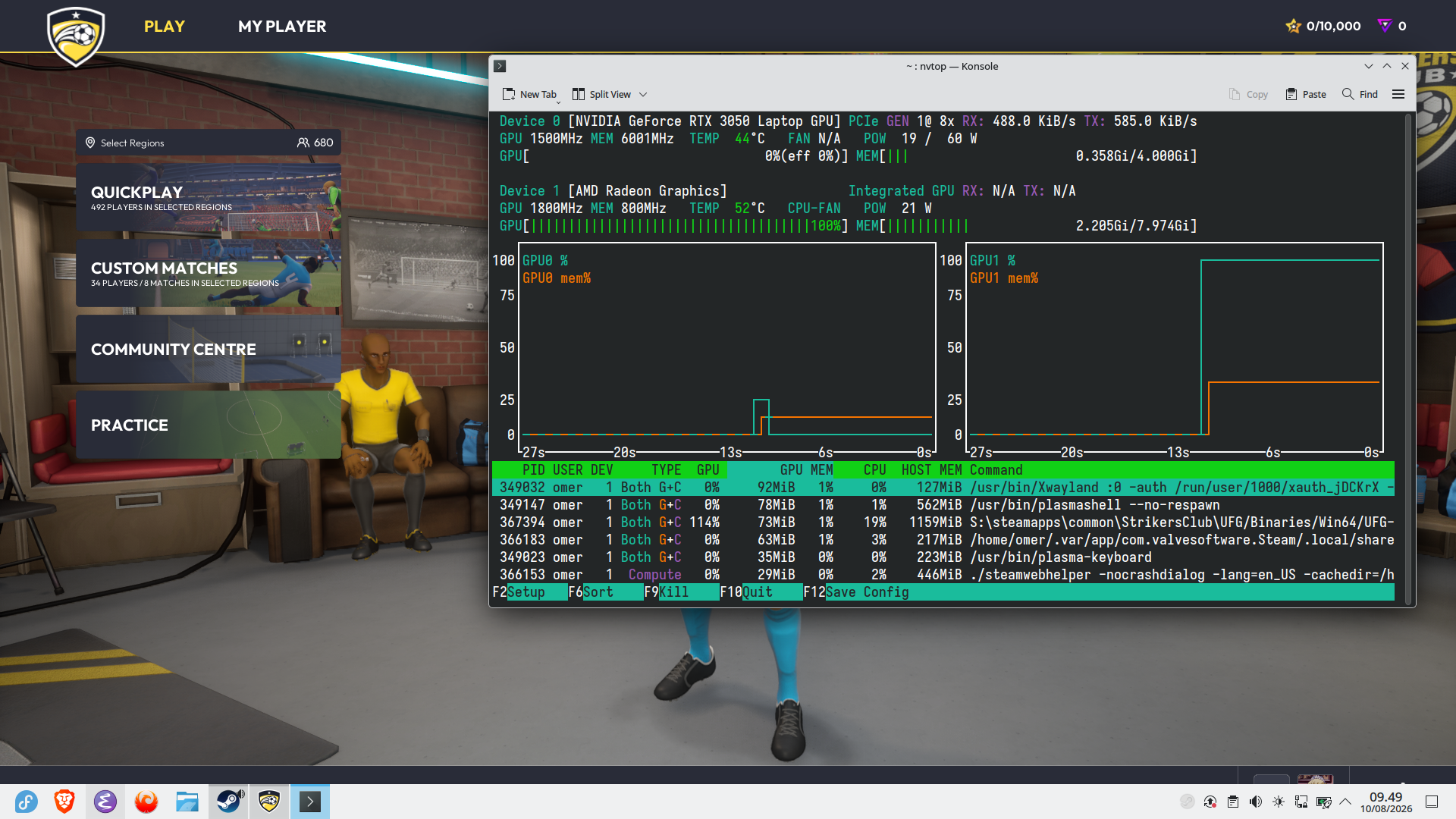1456x819 pixels.
Task: Open the battery and power tray icon
Action: point(1324,802)
